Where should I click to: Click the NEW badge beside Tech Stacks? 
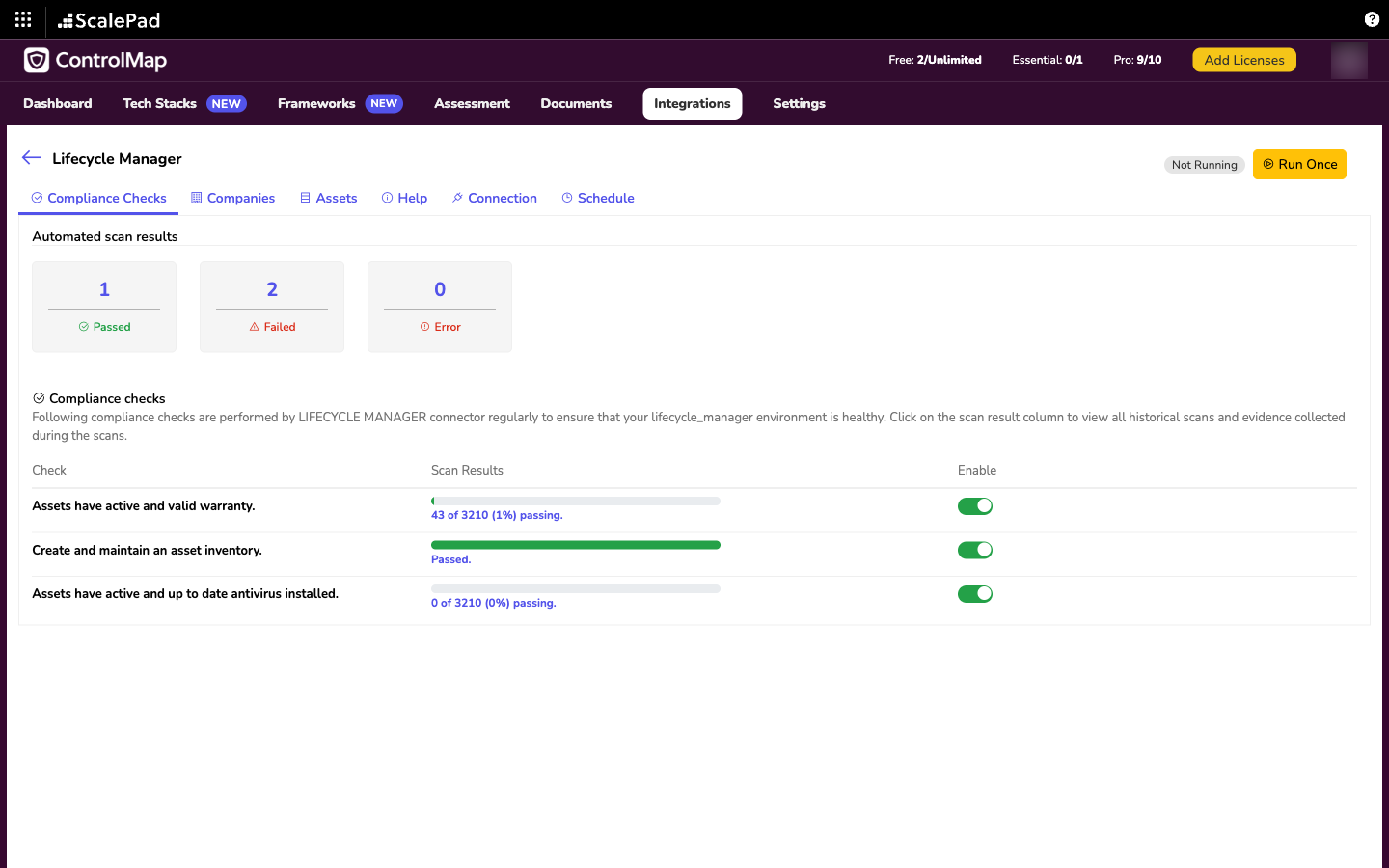[227, 103]
